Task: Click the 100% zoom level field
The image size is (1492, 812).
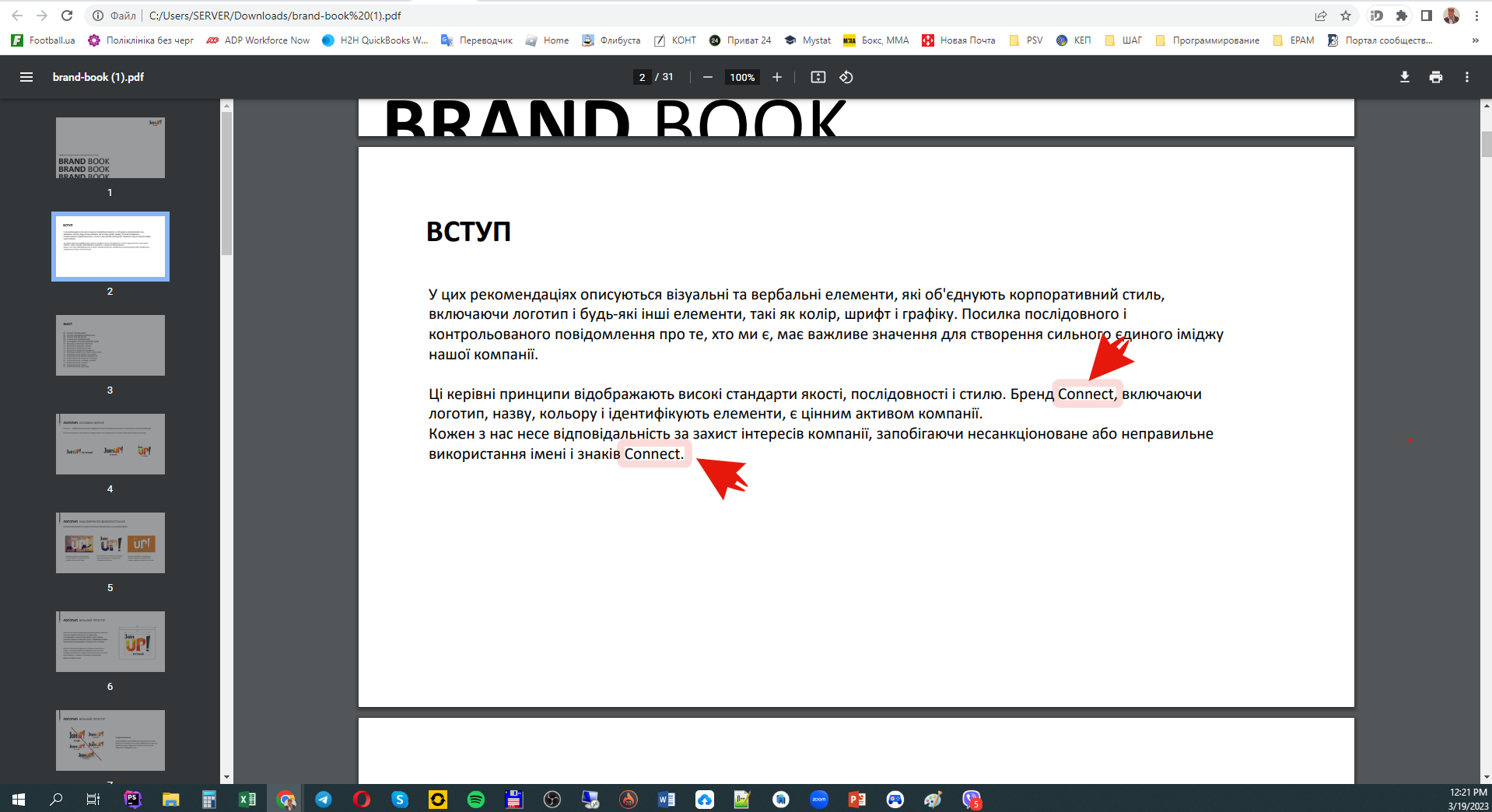Action: point(742,77)
